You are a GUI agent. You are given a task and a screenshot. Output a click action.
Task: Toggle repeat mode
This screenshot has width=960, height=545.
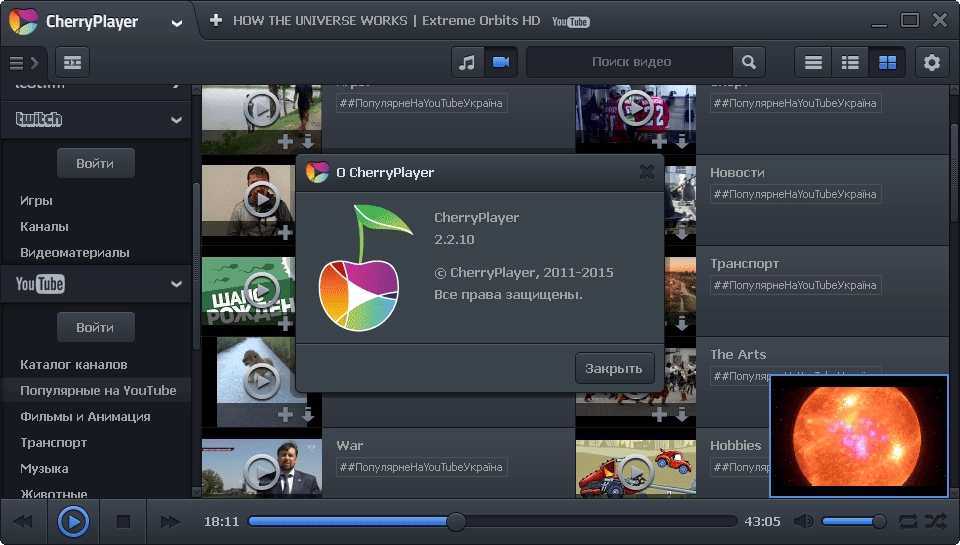(908, 522)
